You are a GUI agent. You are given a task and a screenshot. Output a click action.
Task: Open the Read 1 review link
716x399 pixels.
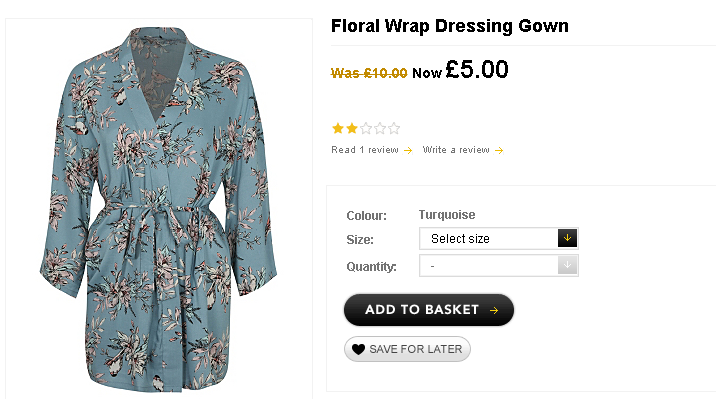(x=365, y=150)
